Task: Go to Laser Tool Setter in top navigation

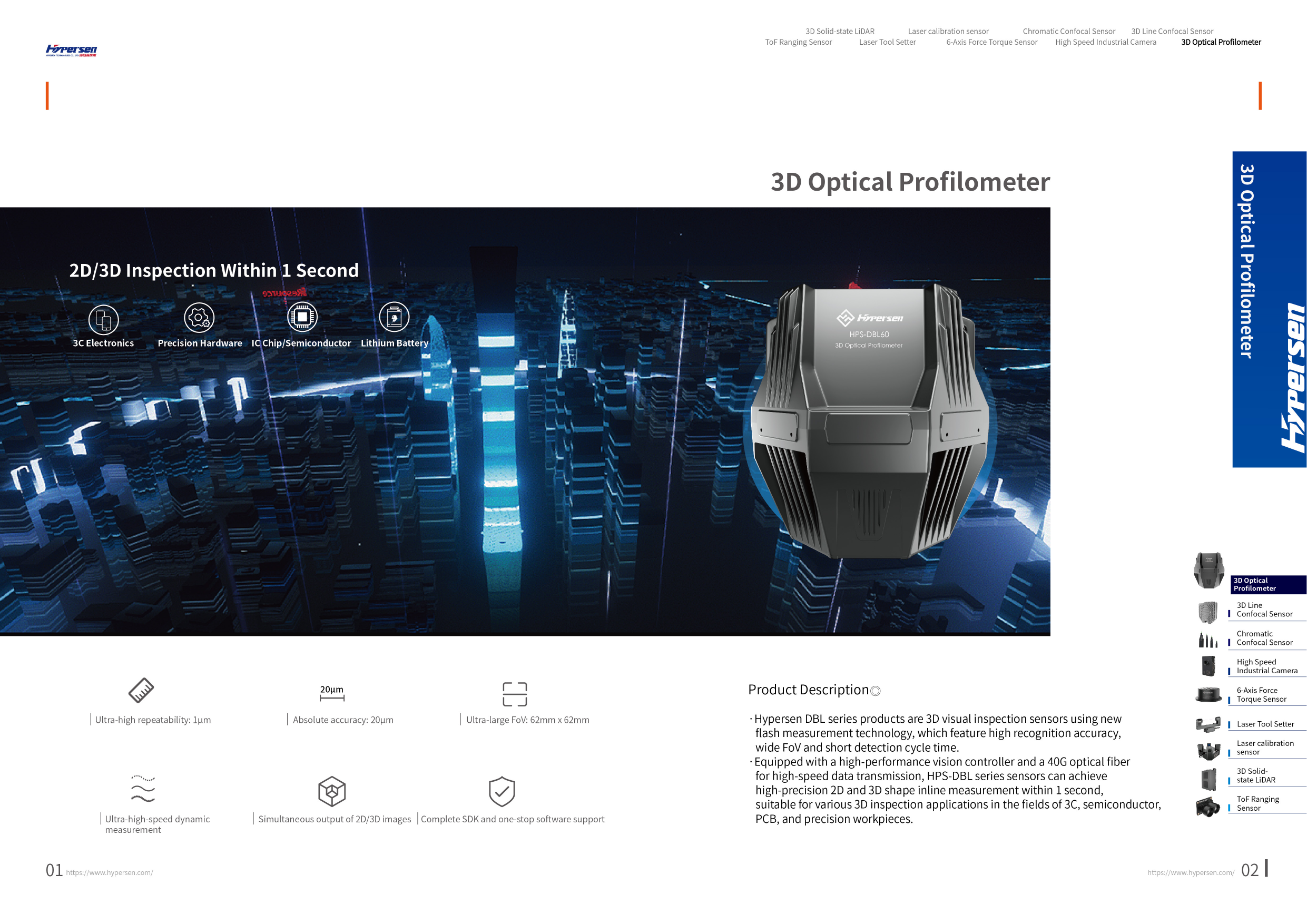Action: click(887, 42)
